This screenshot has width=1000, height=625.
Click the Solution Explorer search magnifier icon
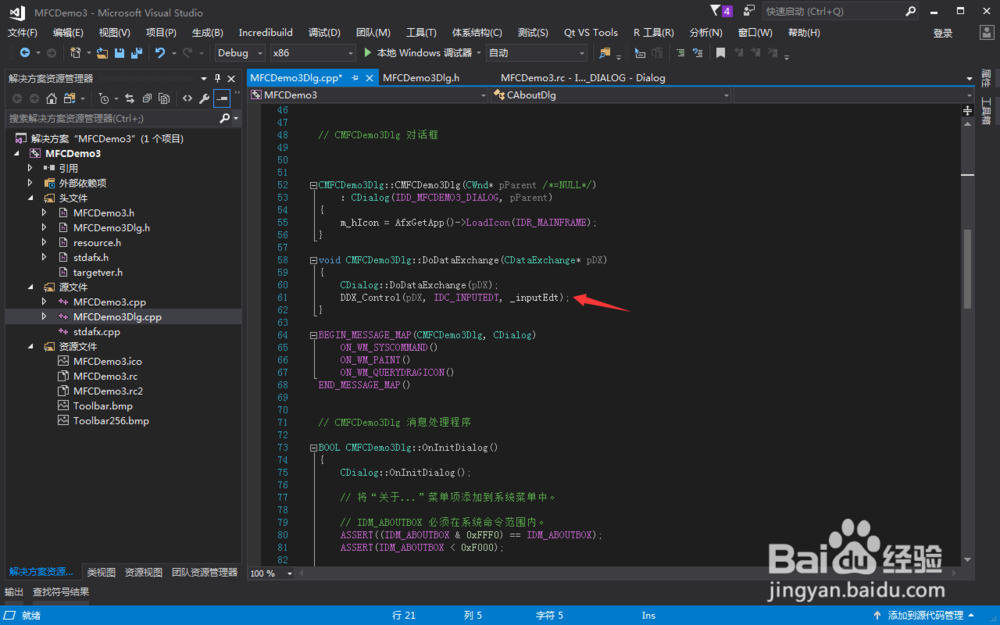point(224,118)
